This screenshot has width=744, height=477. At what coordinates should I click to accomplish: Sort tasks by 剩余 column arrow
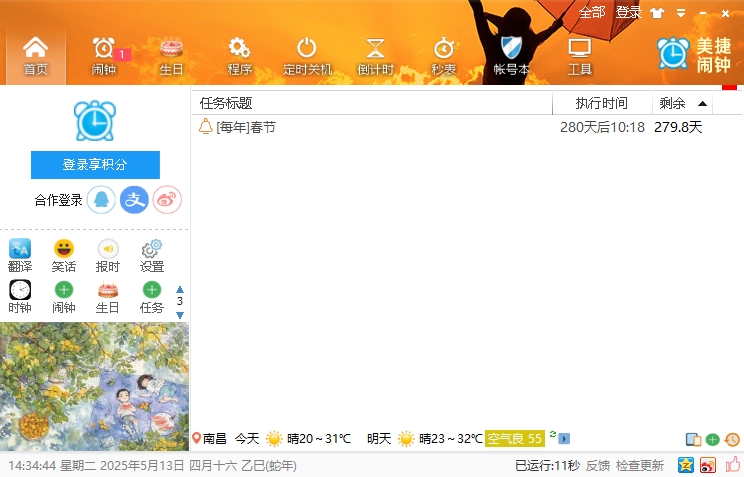703,103
